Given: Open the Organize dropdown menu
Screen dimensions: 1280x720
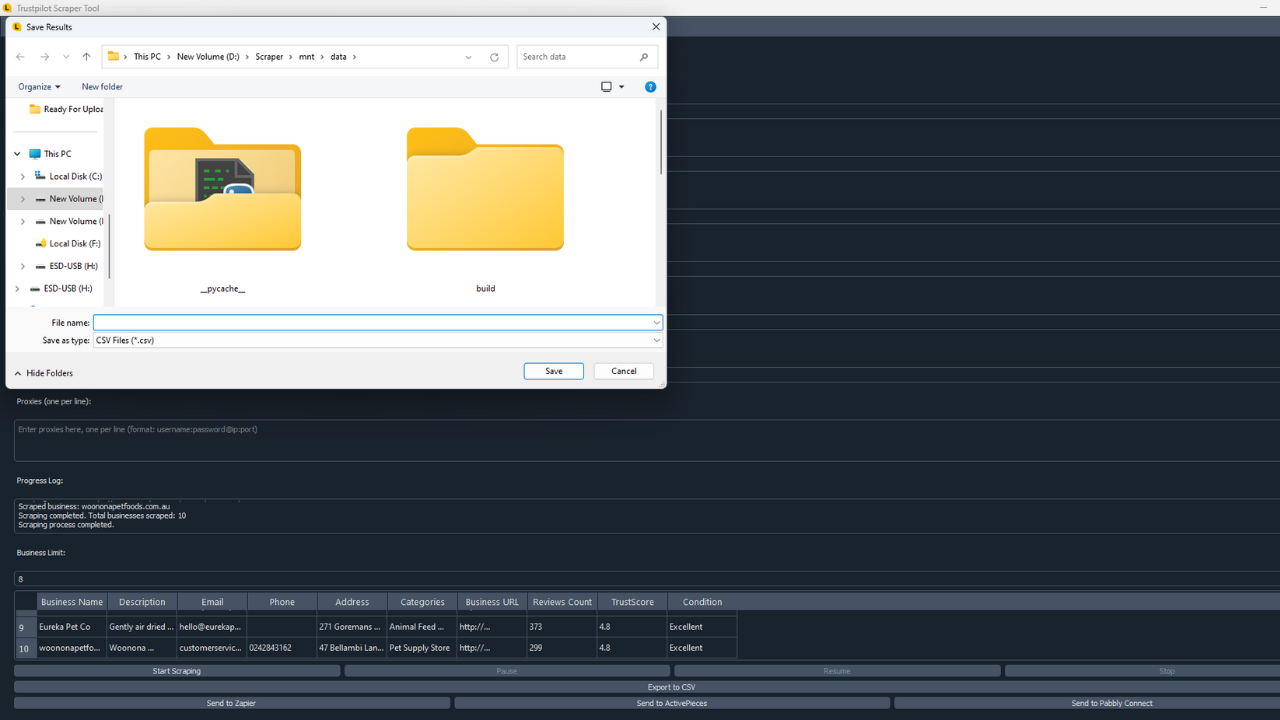Looking at the screenshot, I should 38,87.
